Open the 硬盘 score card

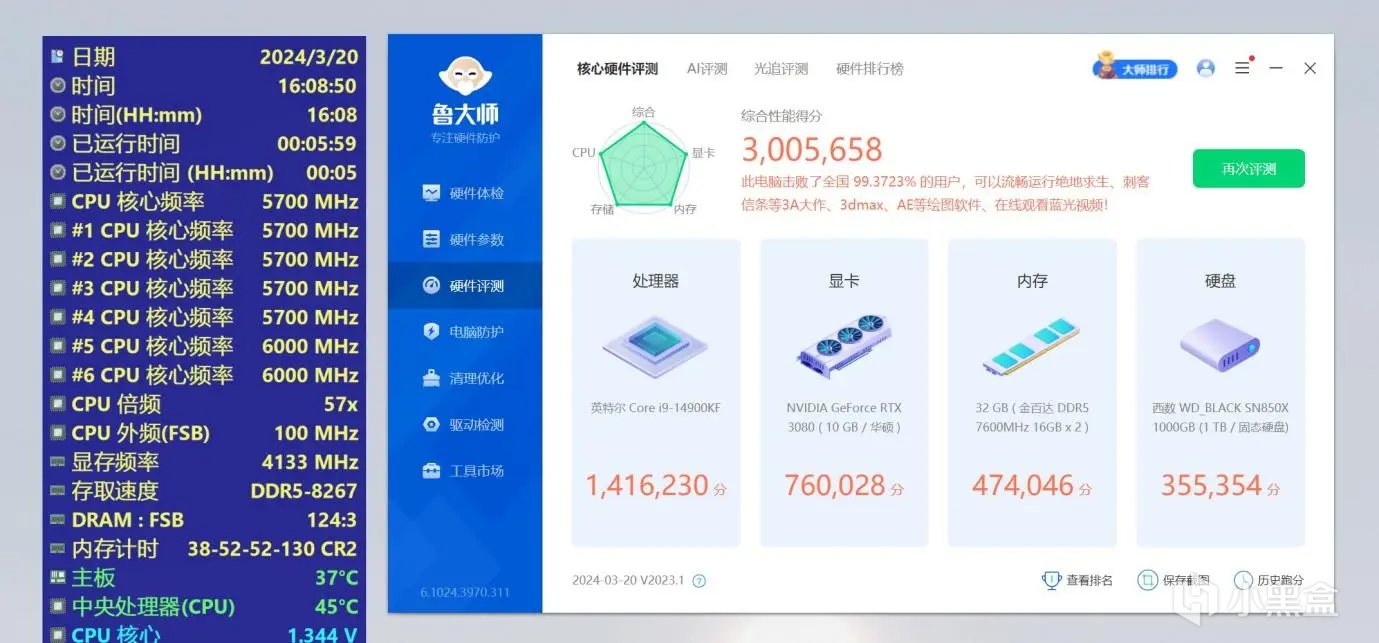(1220, 393)
